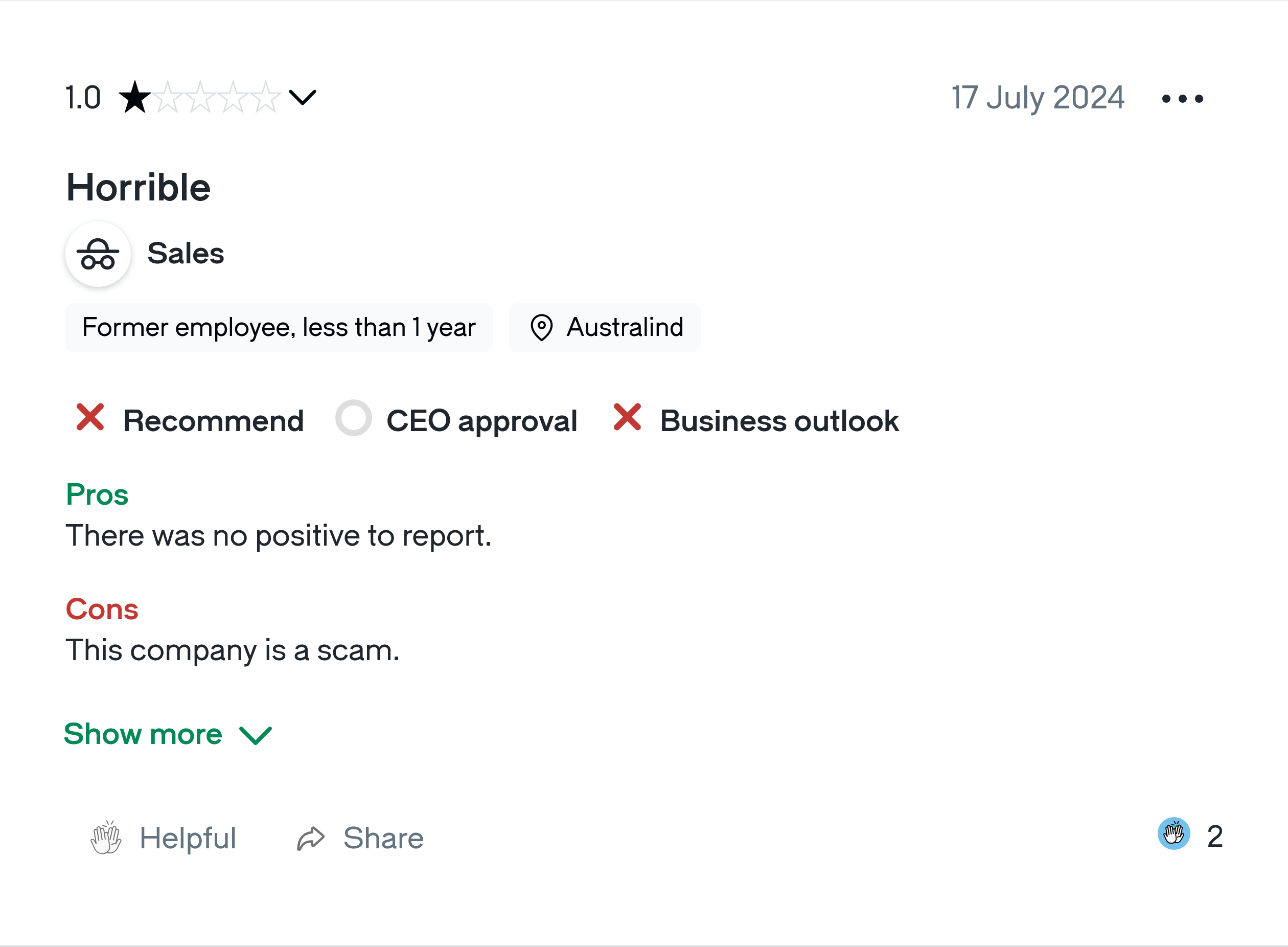Click the Former employee, less than 1 year tag
Viewport: 1288px width, 947px height.
tap(279, 327)
